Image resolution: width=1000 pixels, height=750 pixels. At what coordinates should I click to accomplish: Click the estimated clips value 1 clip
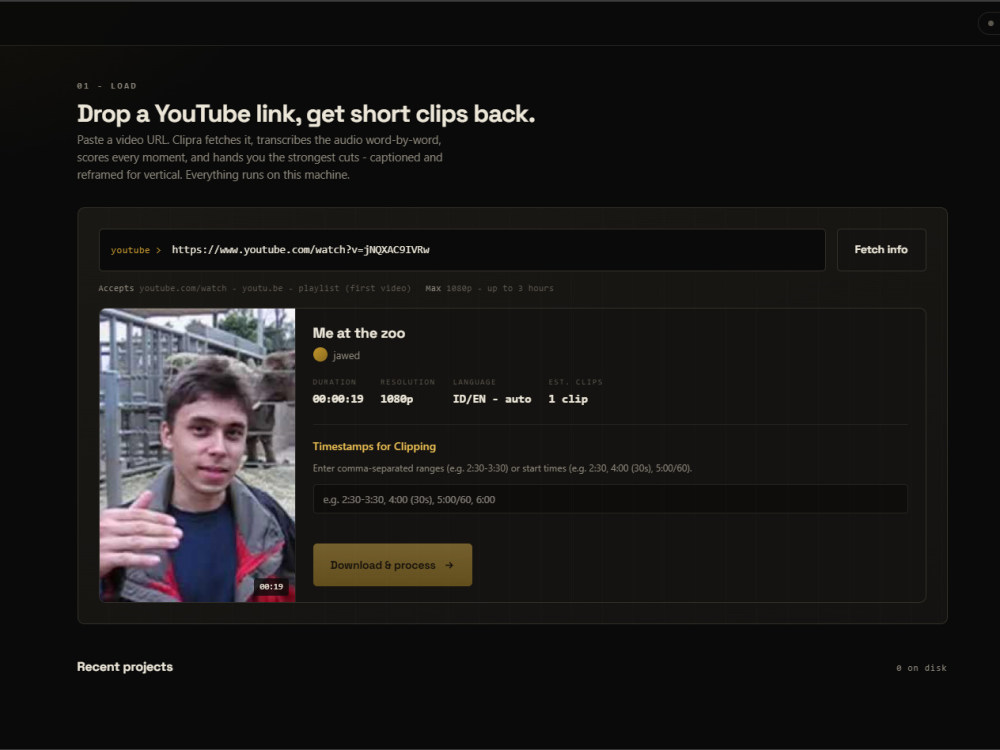pos(568,399)
